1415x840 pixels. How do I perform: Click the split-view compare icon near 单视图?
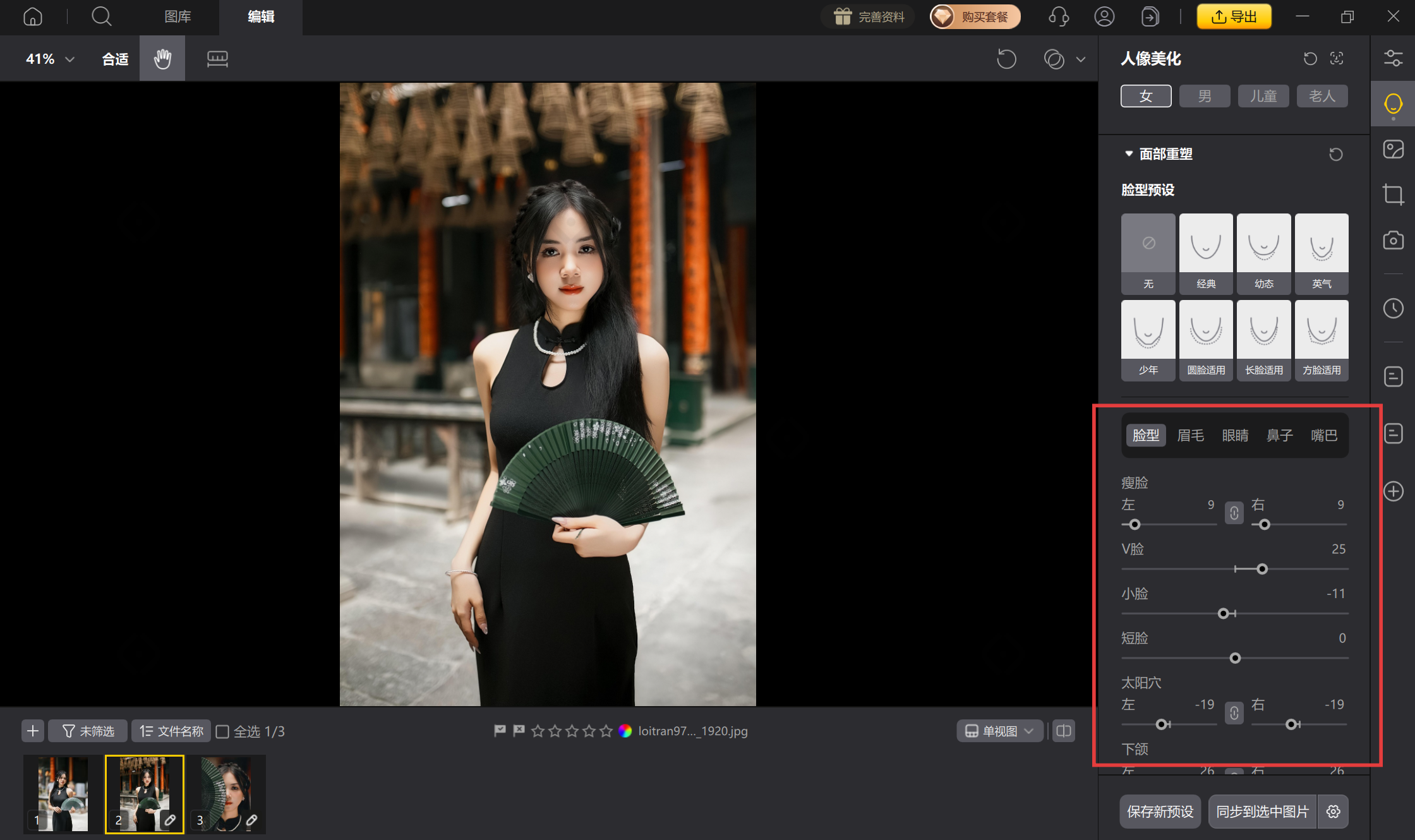coord(1063,731)
